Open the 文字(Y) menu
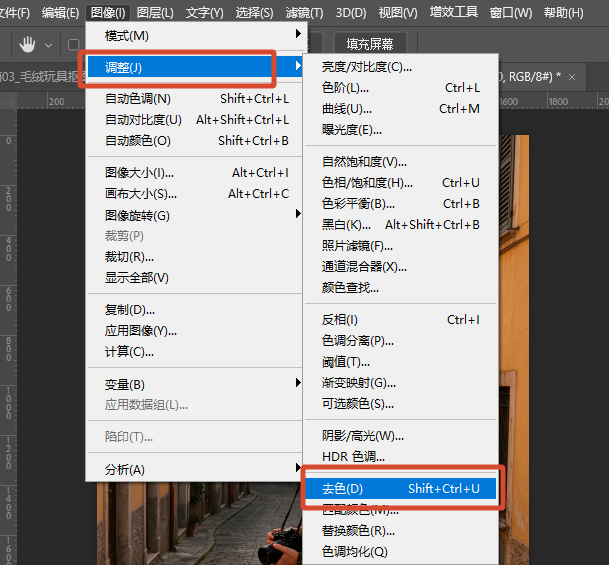 [204, 13]
